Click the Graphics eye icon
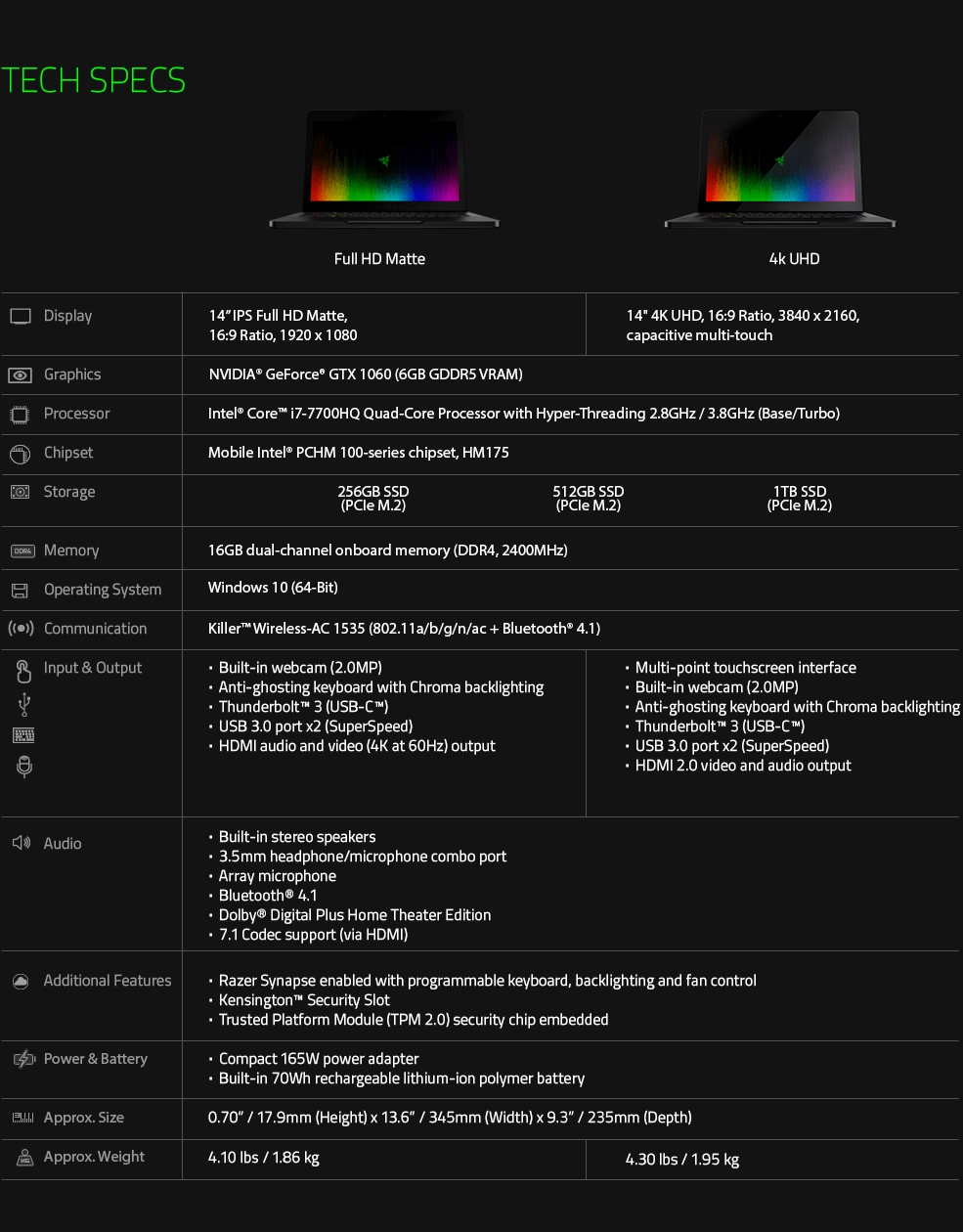 (x=20, y=374)
